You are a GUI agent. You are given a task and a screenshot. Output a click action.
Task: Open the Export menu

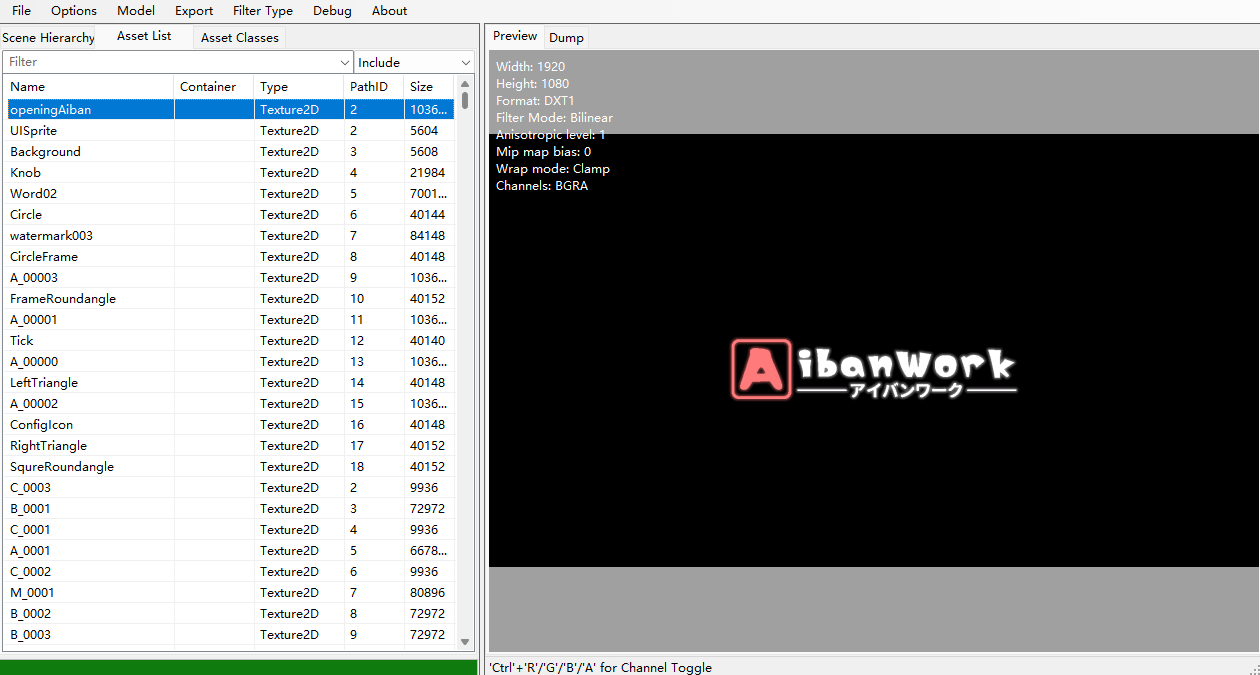[x=194, y=11]
